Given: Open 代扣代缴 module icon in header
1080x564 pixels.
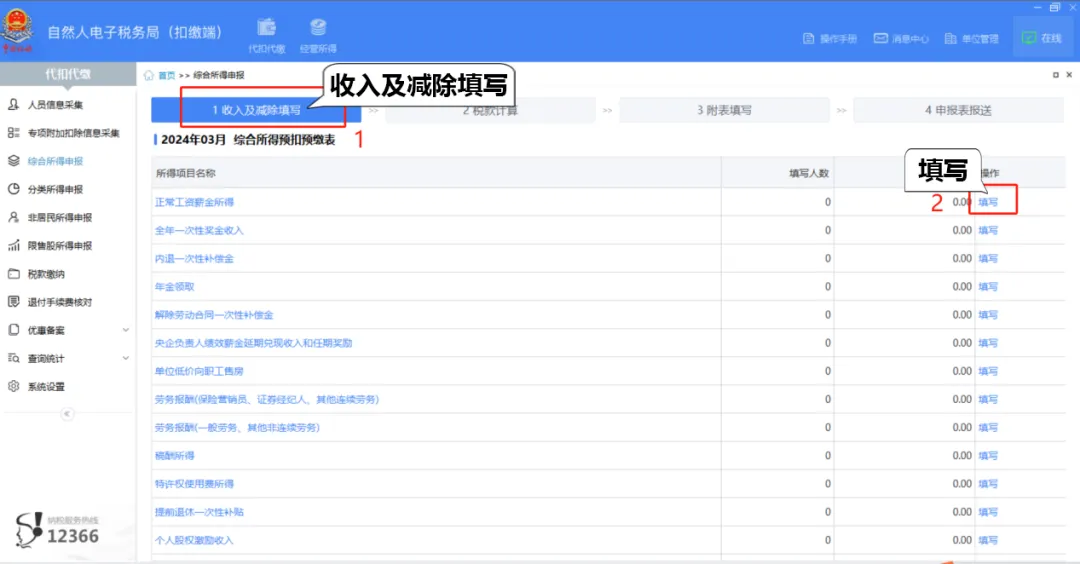Looking at the screenshot, I should pyautogui.click(x=267, y=34).
